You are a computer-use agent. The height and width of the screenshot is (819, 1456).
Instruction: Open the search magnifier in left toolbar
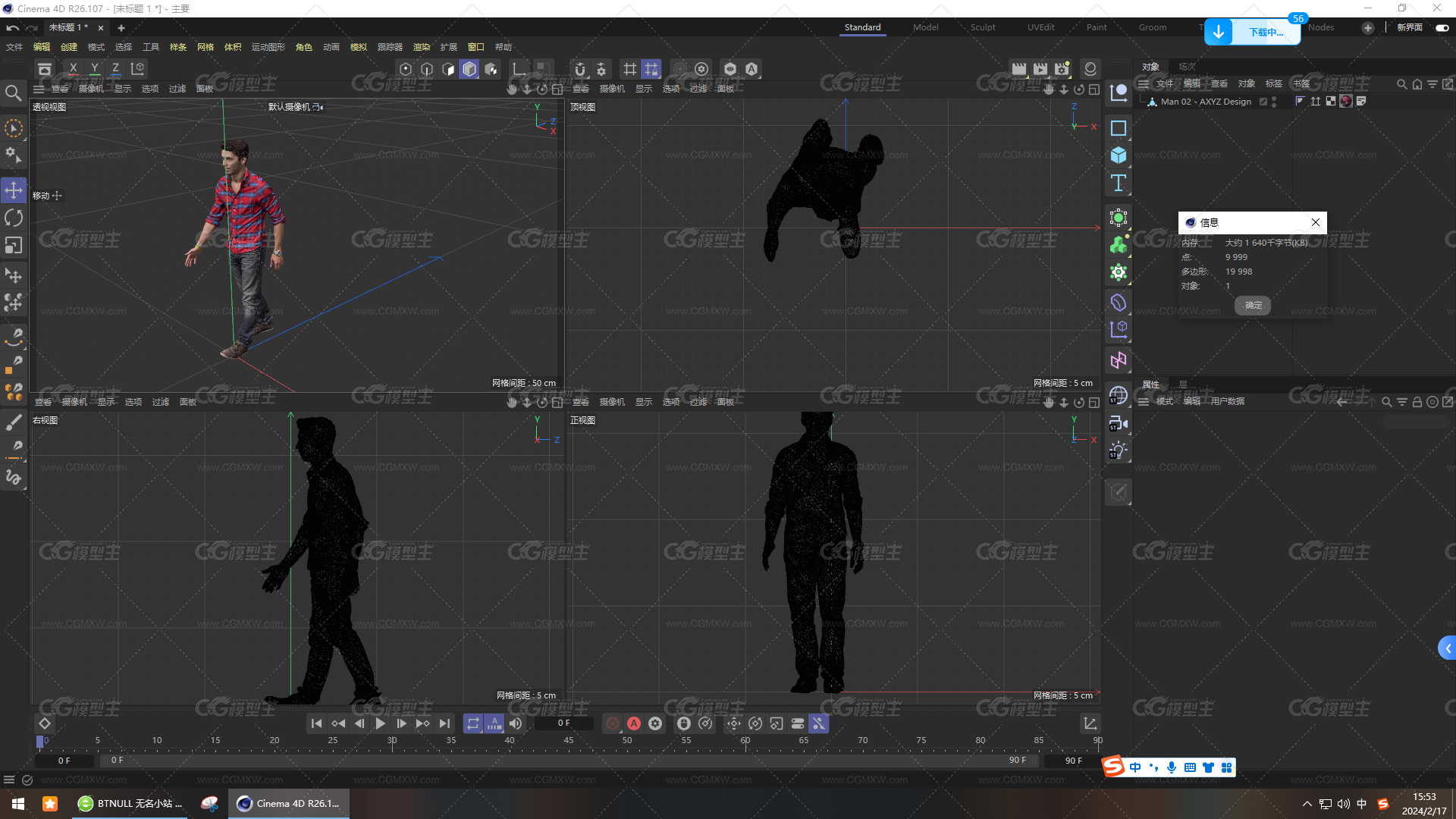point(13,93)
